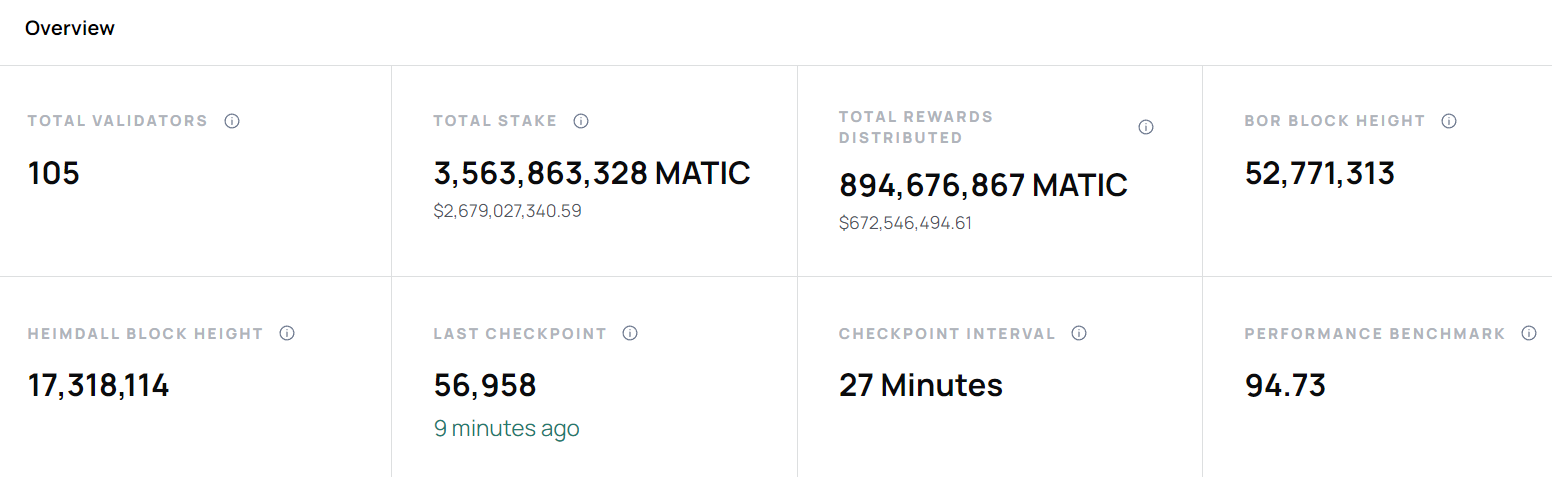Viewport: 1552px width, 477px height.
Task: Click the 94.73 performance benchmark value
Action: pos(1286,385)
